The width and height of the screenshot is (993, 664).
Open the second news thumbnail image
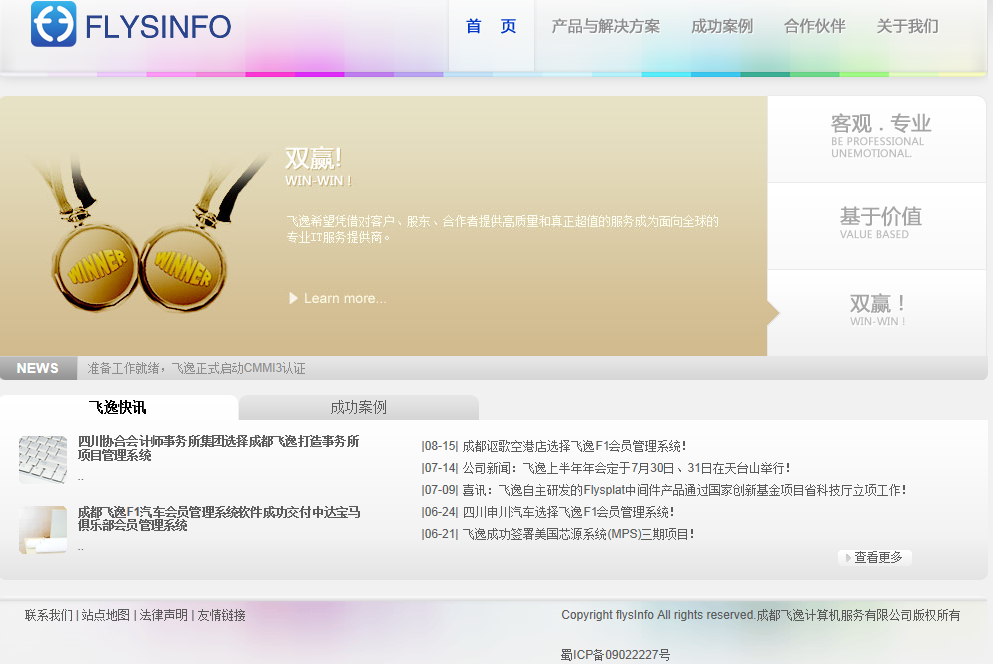(43, 530)
